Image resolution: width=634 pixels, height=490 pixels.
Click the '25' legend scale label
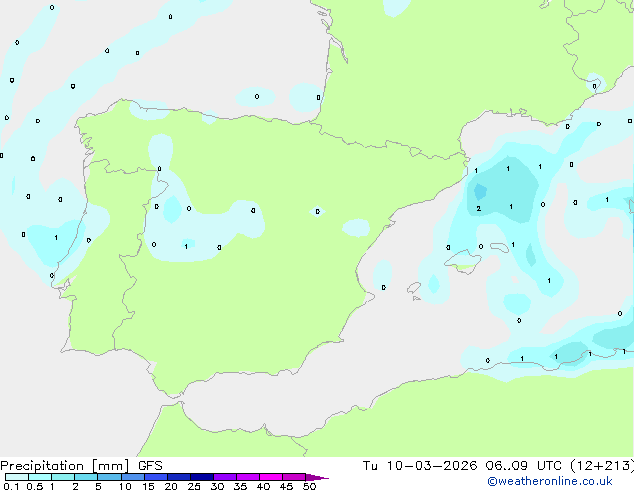click(194, 486)
